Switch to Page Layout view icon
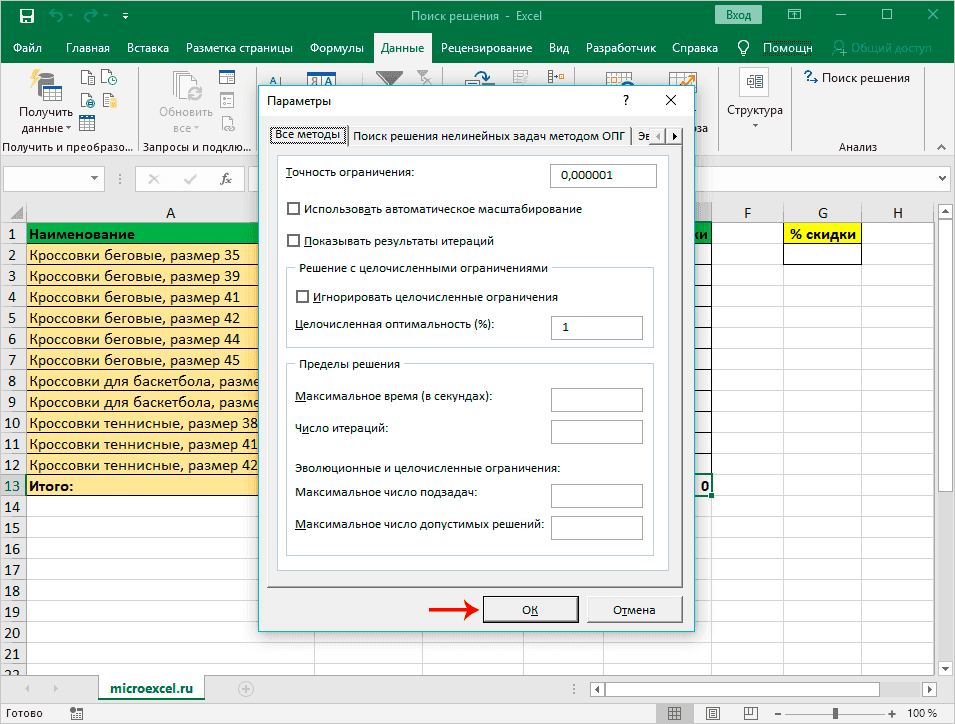Screen dimensions: 955x724 click(712, 713)
